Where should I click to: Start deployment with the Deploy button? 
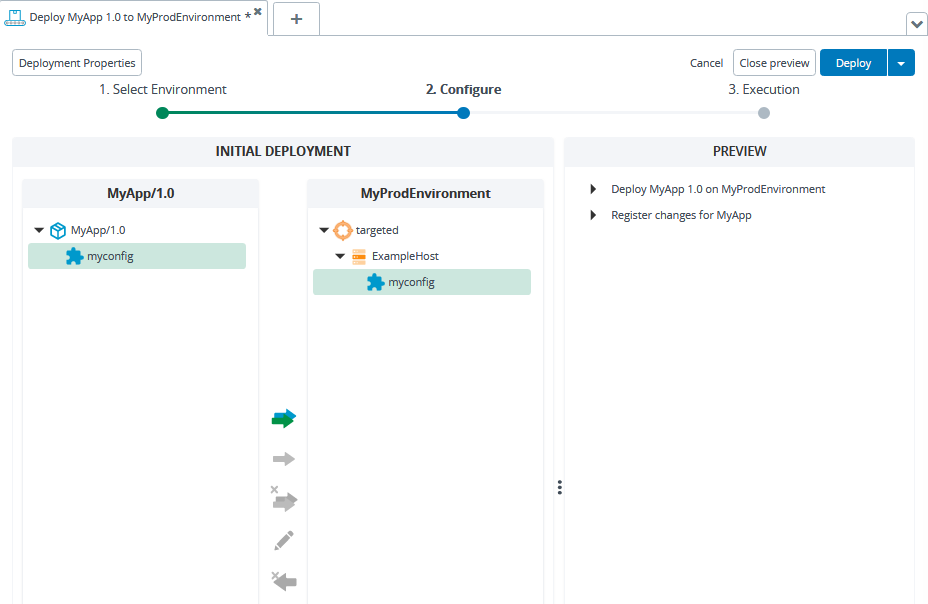click(x=853, y=63)
